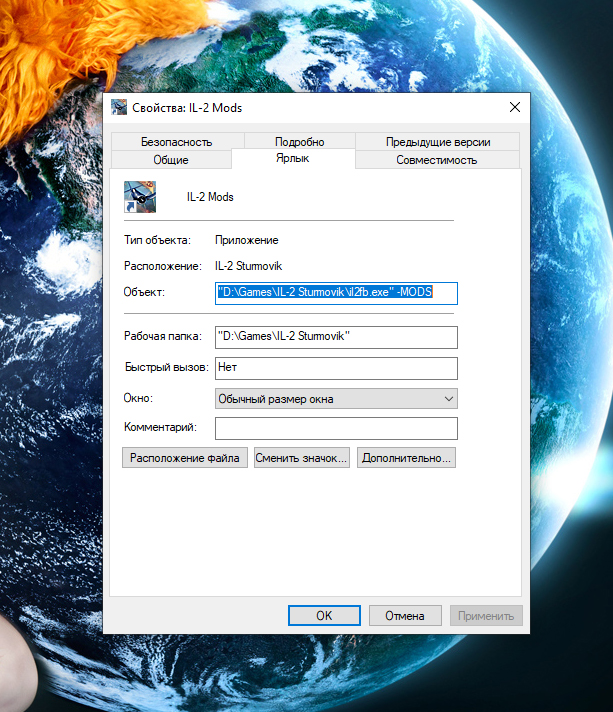The width and height of the screenshot is (613, 712).
Task: Click the Окно label
Action: tap(138, 398)
